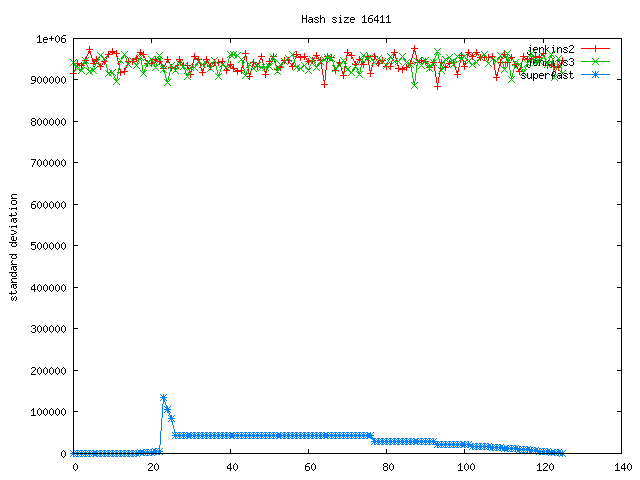Viewport: 640px width, 480px height.
Task: Click the last superfast data point on the x-axis
Action: [562, 453]
